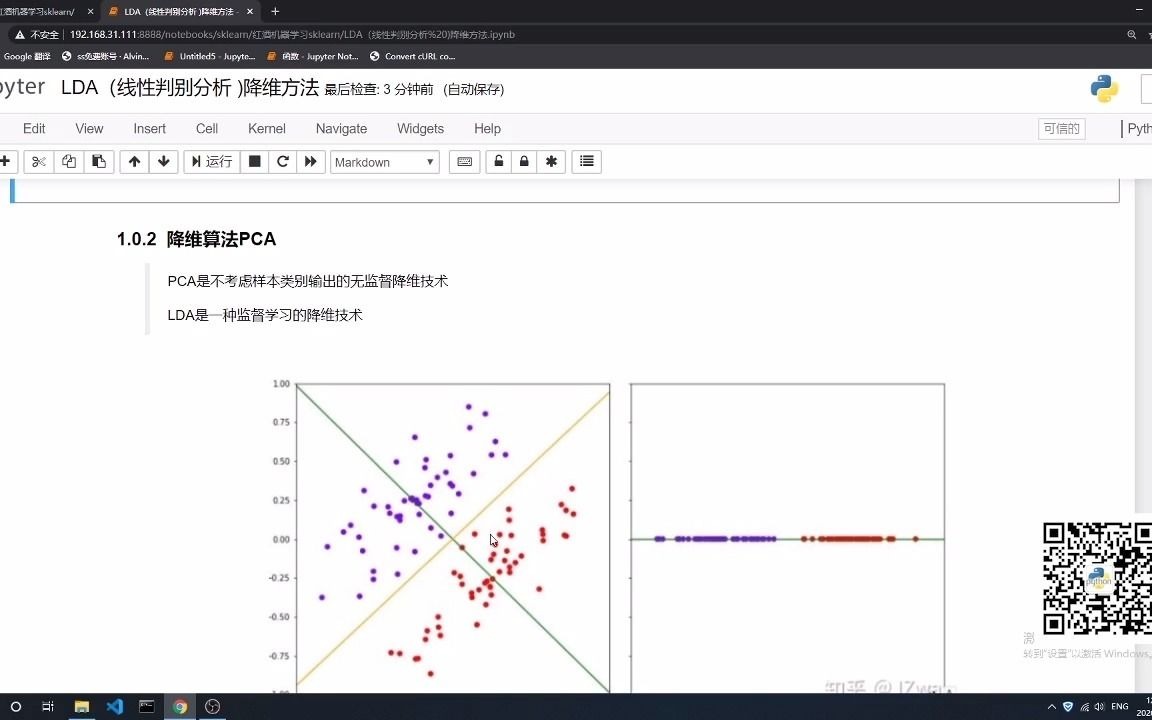Paste cells below
The image size is (1152, 720).
click(98, 161)
